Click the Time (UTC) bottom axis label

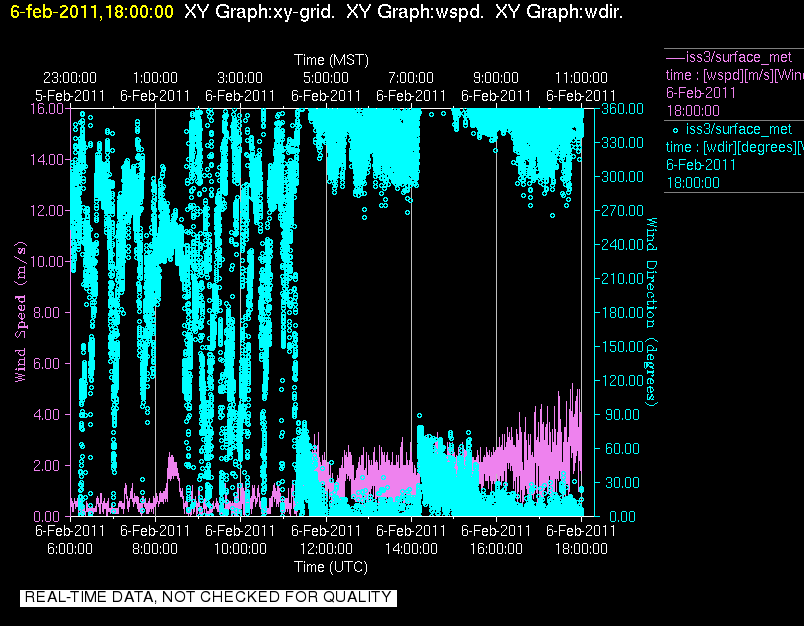coord(331,567)
